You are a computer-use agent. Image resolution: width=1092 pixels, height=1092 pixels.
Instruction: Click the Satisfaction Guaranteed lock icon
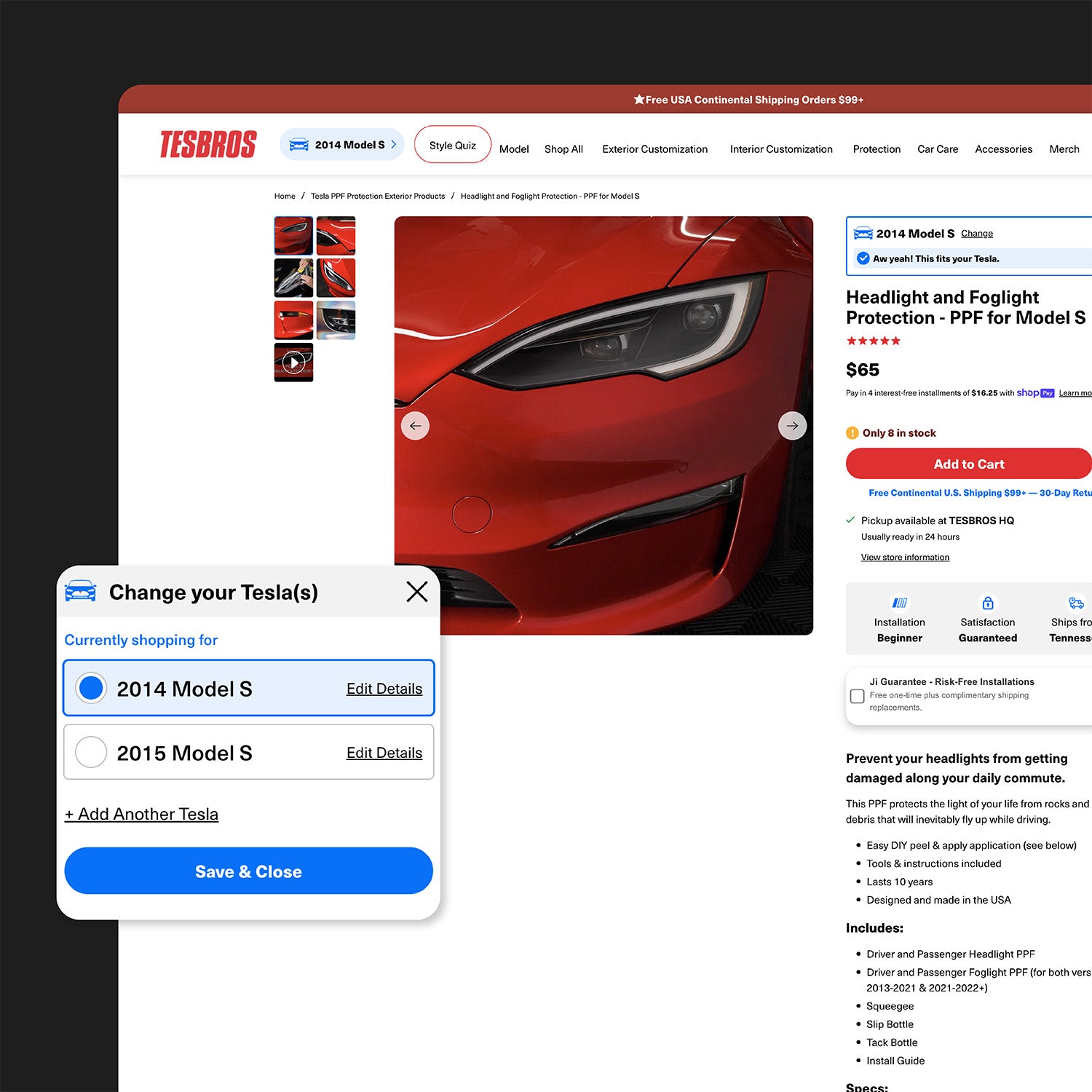[x=988, y=603]
